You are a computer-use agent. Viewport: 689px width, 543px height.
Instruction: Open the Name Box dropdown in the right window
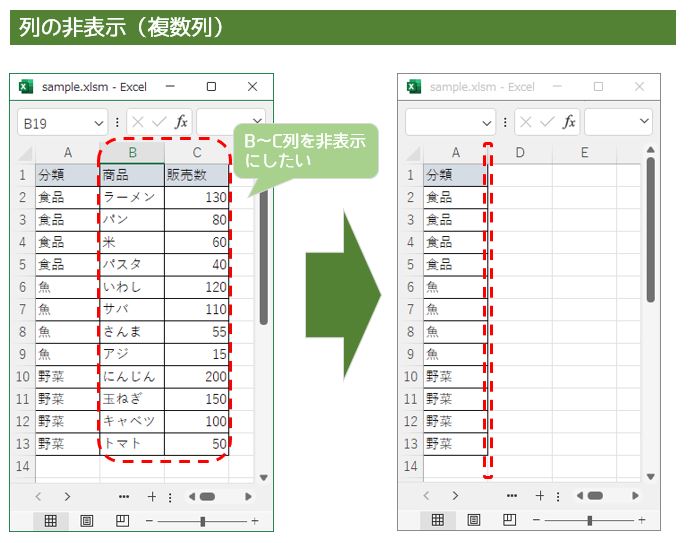pos(487,123)
